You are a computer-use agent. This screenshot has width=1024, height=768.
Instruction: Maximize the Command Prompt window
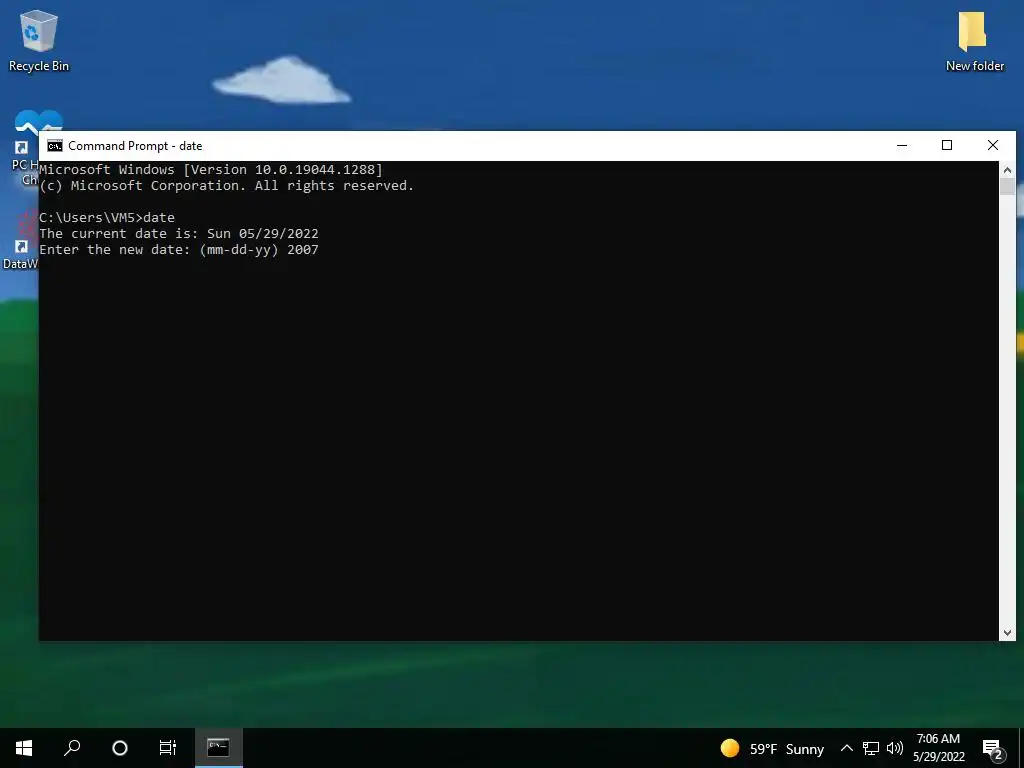(947, 146)
